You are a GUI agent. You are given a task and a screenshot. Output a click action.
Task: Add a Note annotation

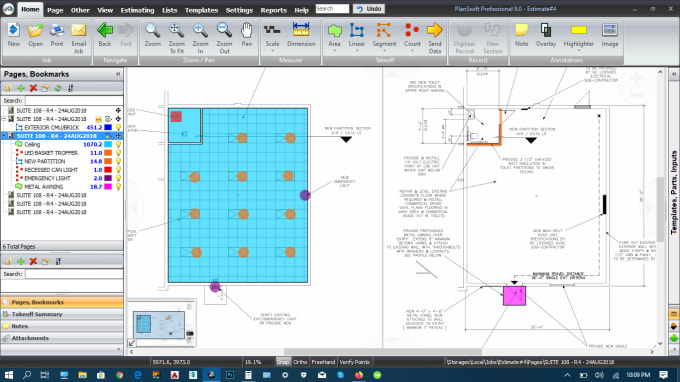point(521,35)
